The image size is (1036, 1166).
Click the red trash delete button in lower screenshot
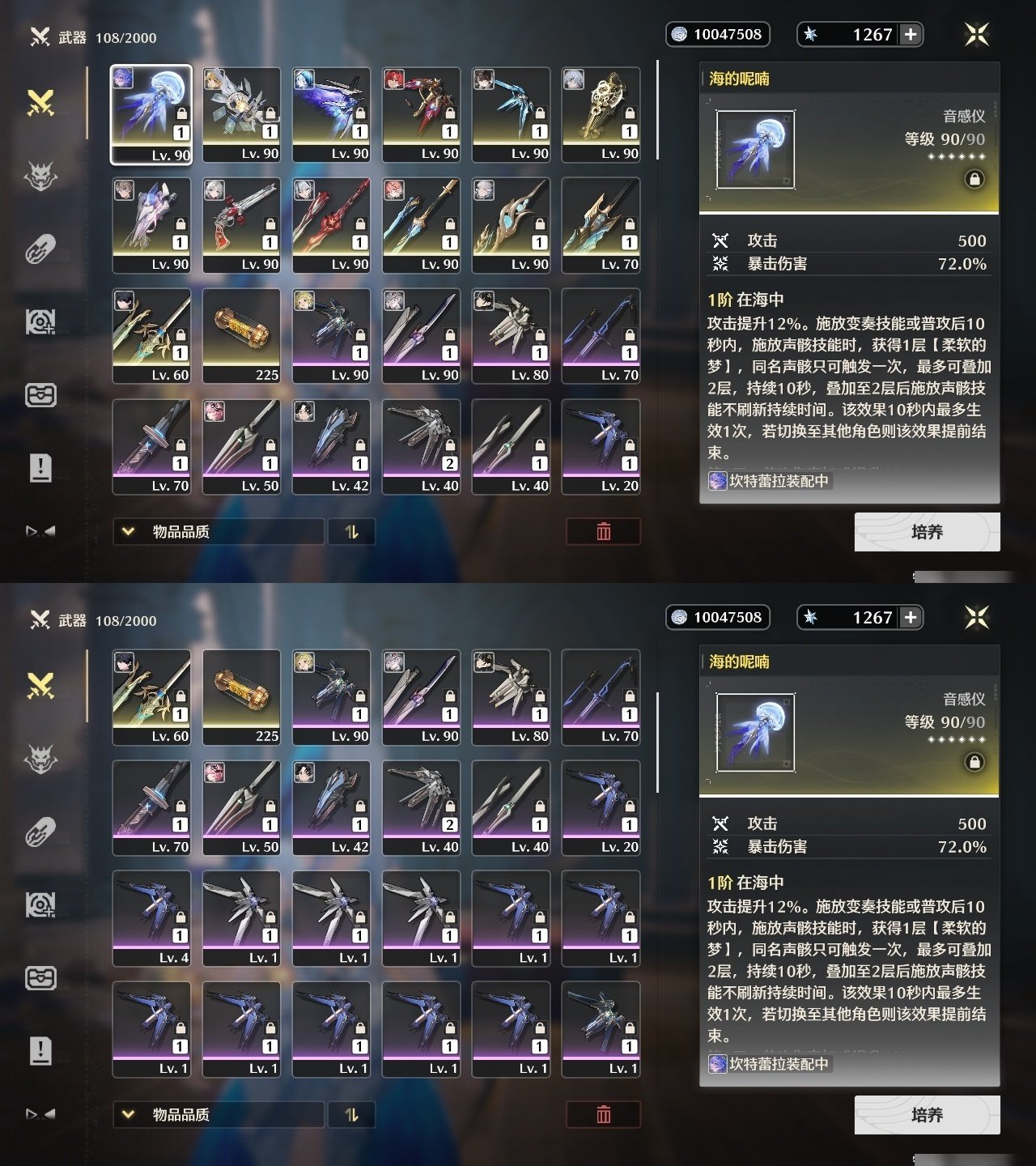(604, 1115)
